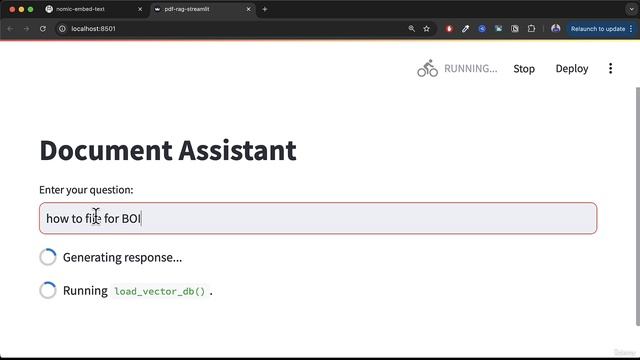Open the blue circular extension icon
Image resolution: width=640 pixels, height=360 pixels.
(482, 29)
